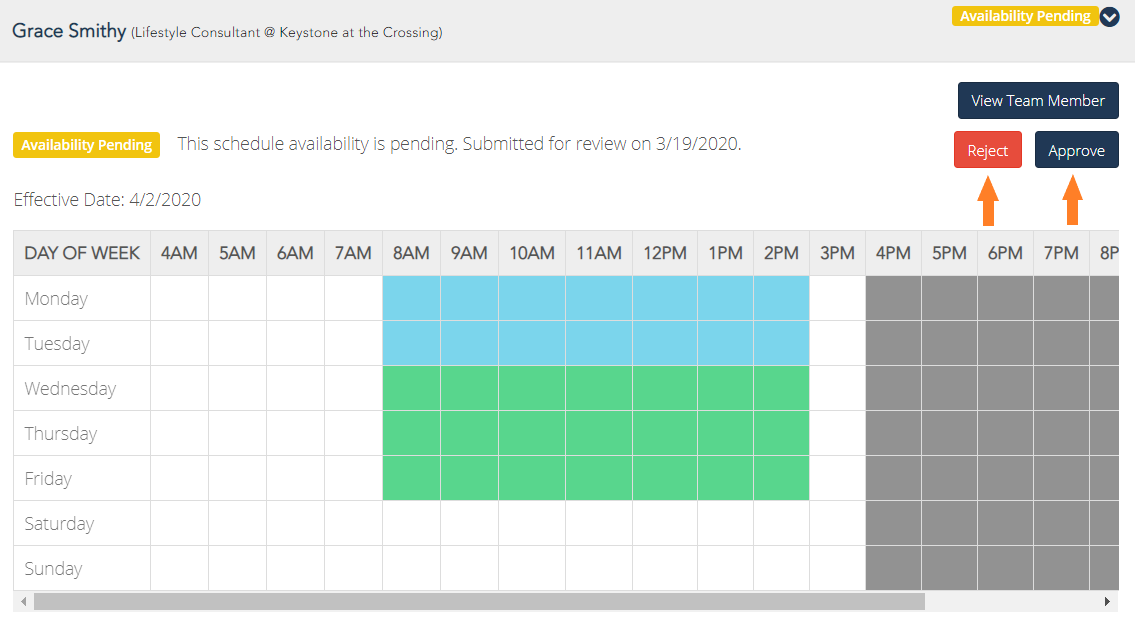Select the Grace Smithy name heading

point(69,30)
